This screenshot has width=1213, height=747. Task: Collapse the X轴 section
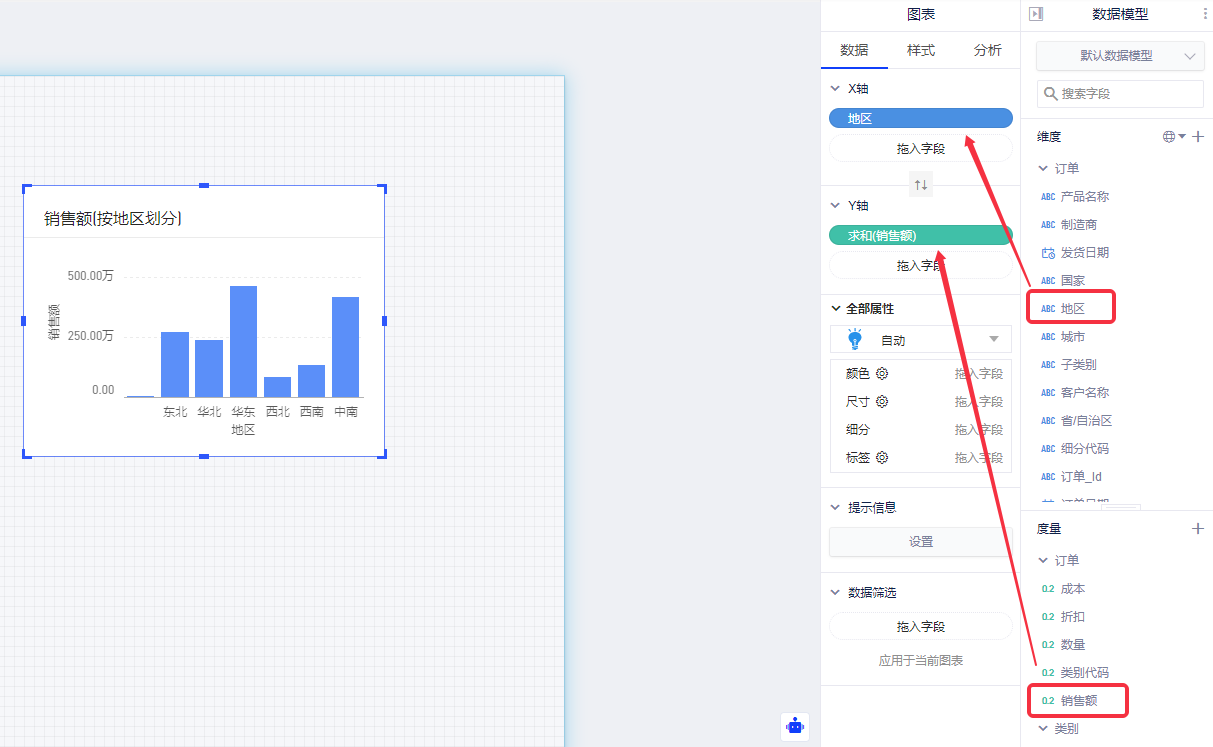tap(835, 89)
